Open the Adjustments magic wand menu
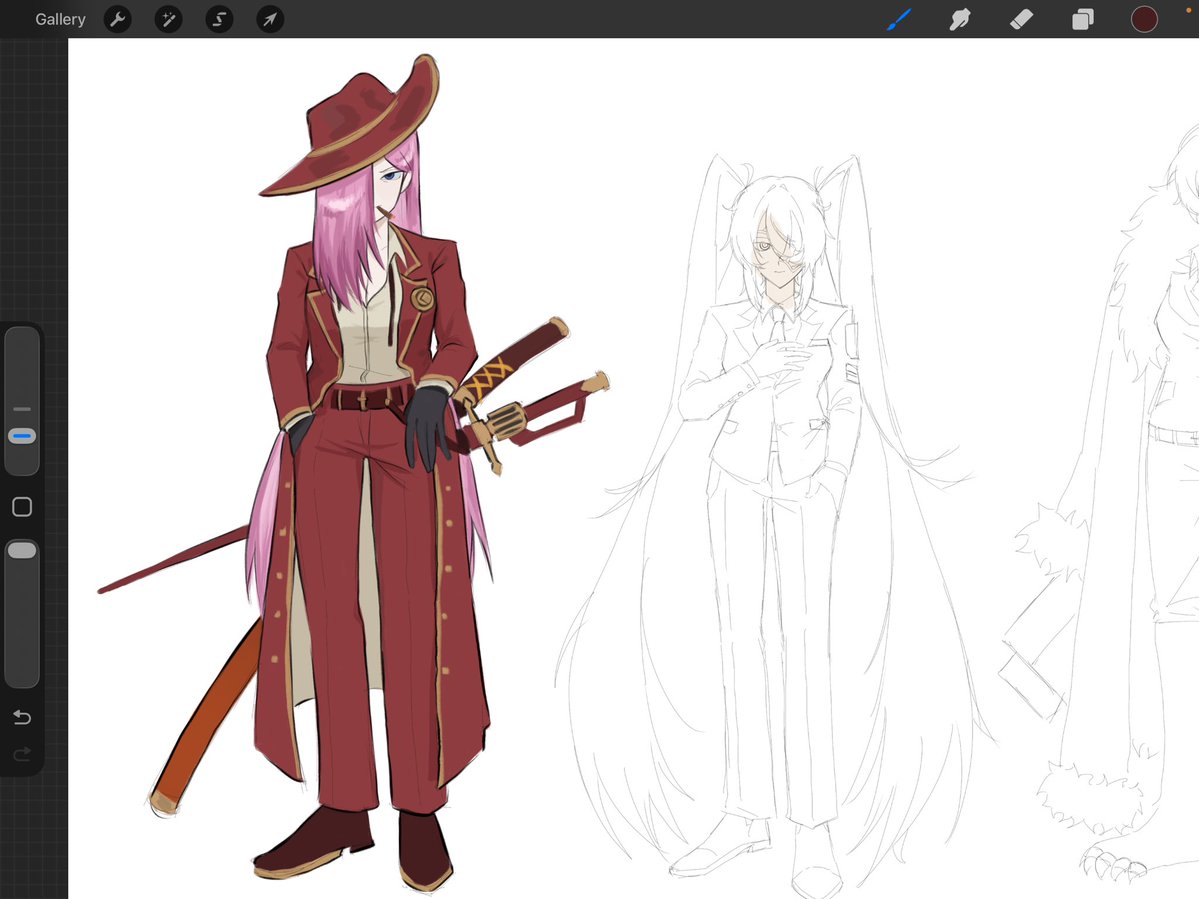This screenshot has height=899, width=1199. tap(168, 19)
